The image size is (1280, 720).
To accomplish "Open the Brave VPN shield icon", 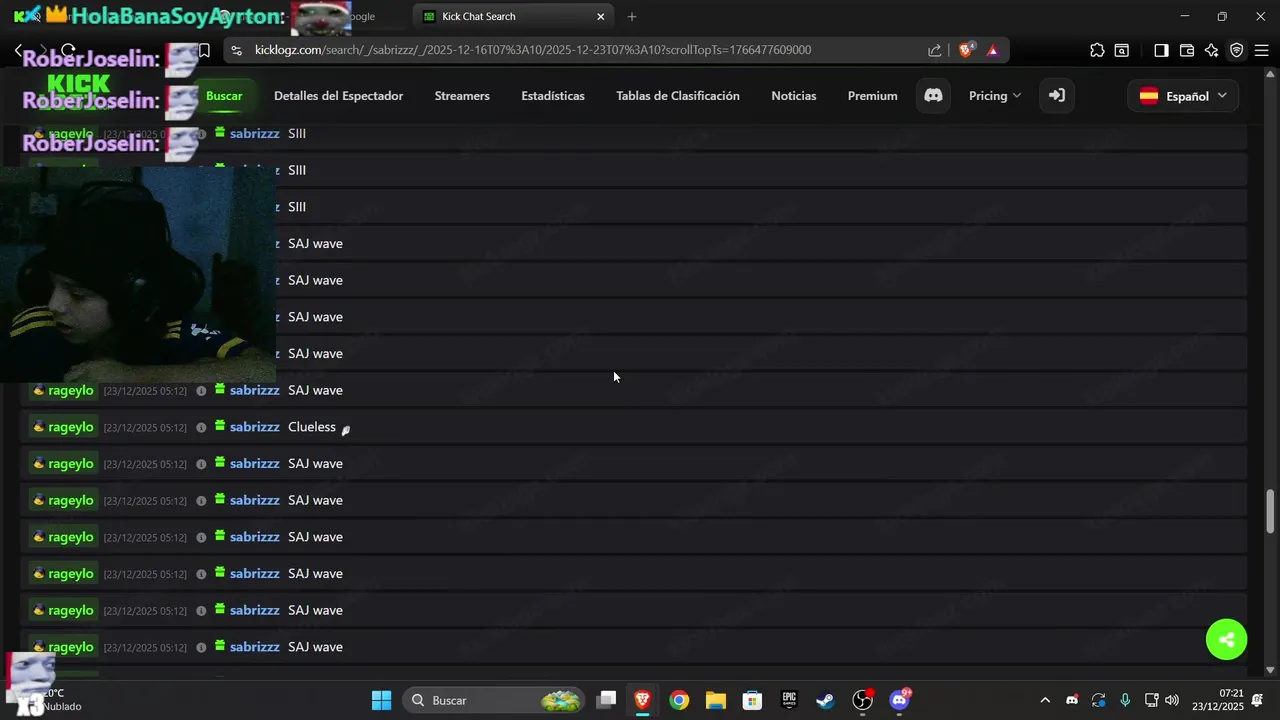I will (x=1237, y=50).
